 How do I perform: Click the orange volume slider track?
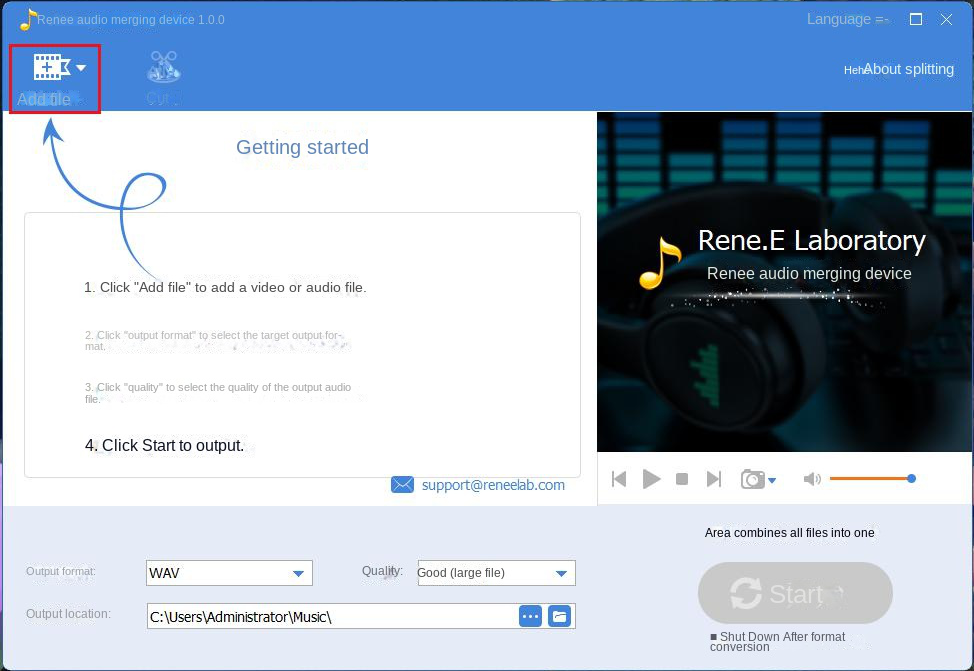pos(868,479)
